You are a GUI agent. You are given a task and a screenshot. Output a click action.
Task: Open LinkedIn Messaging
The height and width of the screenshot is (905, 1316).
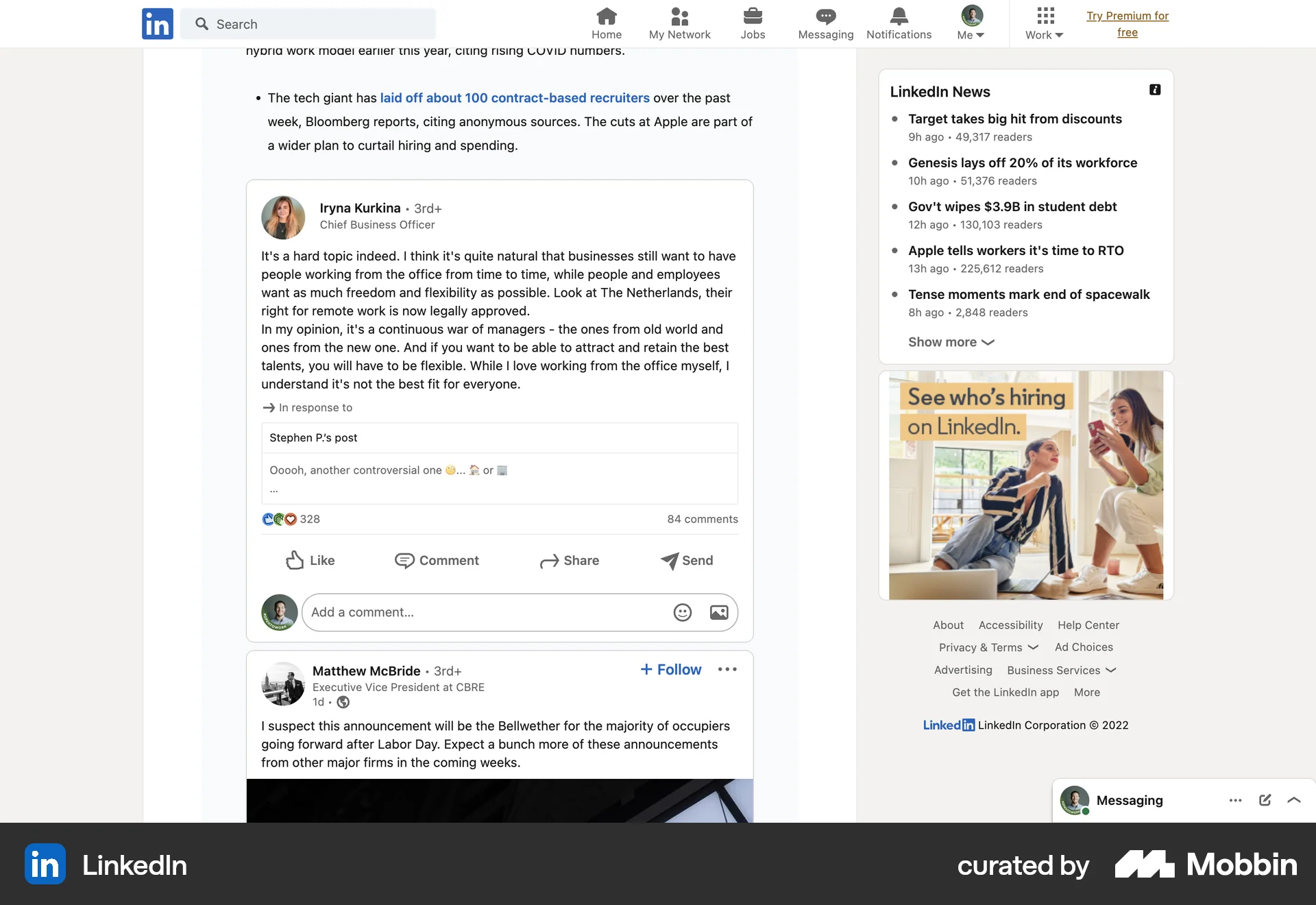click(825, 23)
